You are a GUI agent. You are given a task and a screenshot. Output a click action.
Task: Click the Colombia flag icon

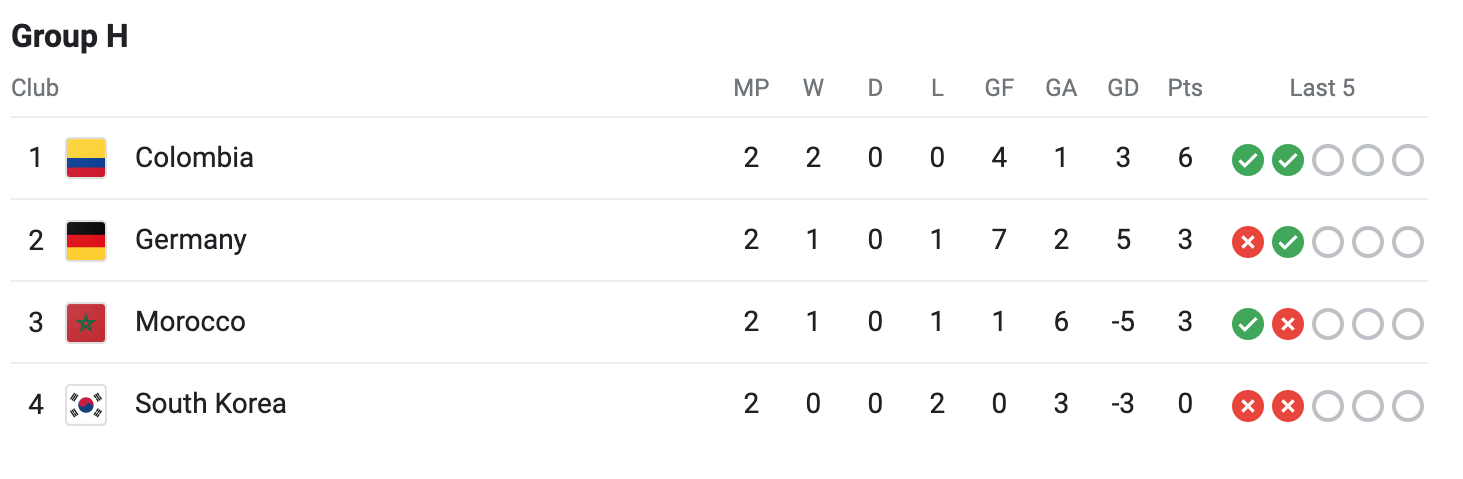click(86, 158)
